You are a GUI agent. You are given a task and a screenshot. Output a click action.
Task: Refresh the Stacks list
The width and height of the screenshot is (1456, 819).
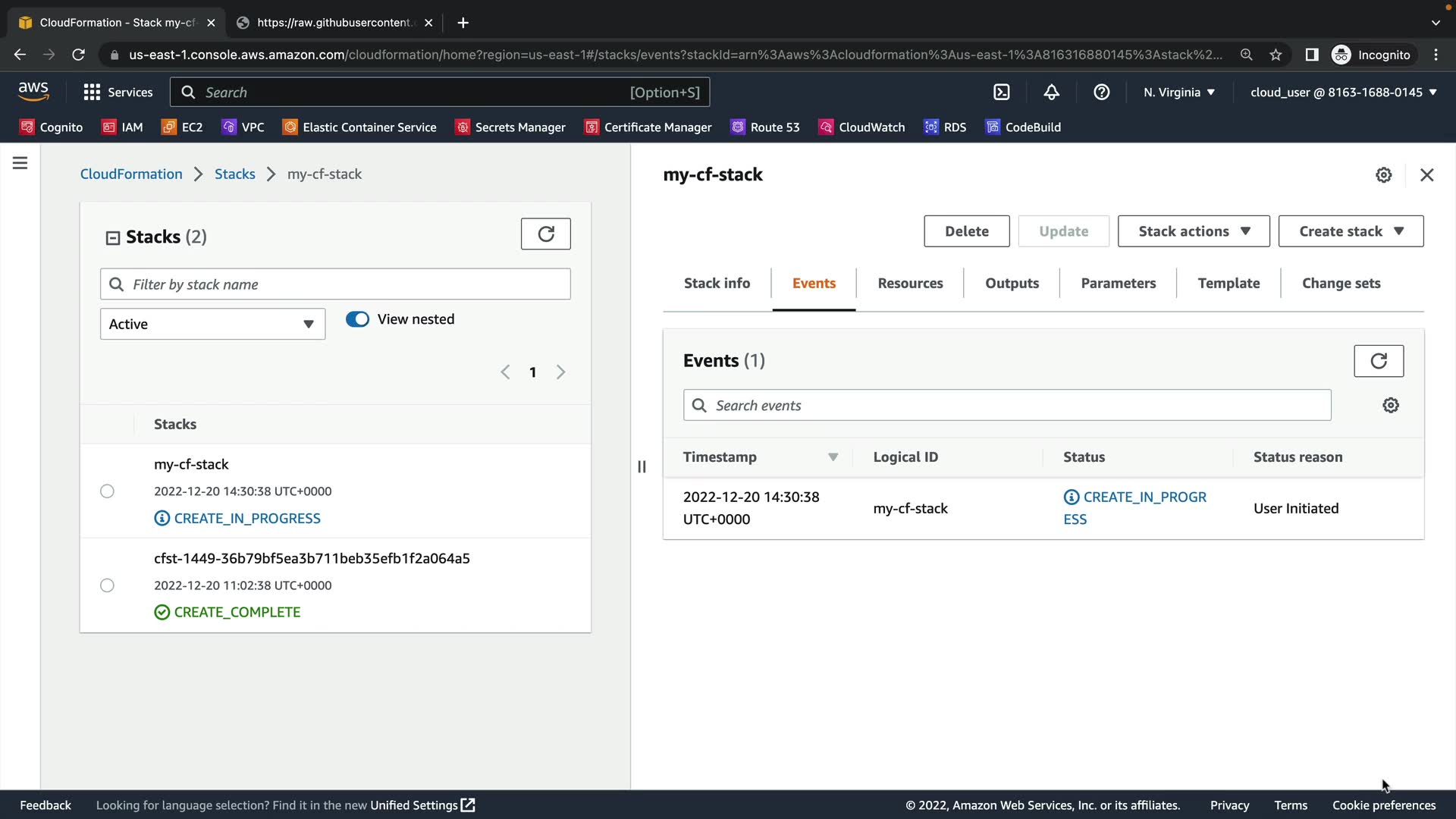pos(545,234)
